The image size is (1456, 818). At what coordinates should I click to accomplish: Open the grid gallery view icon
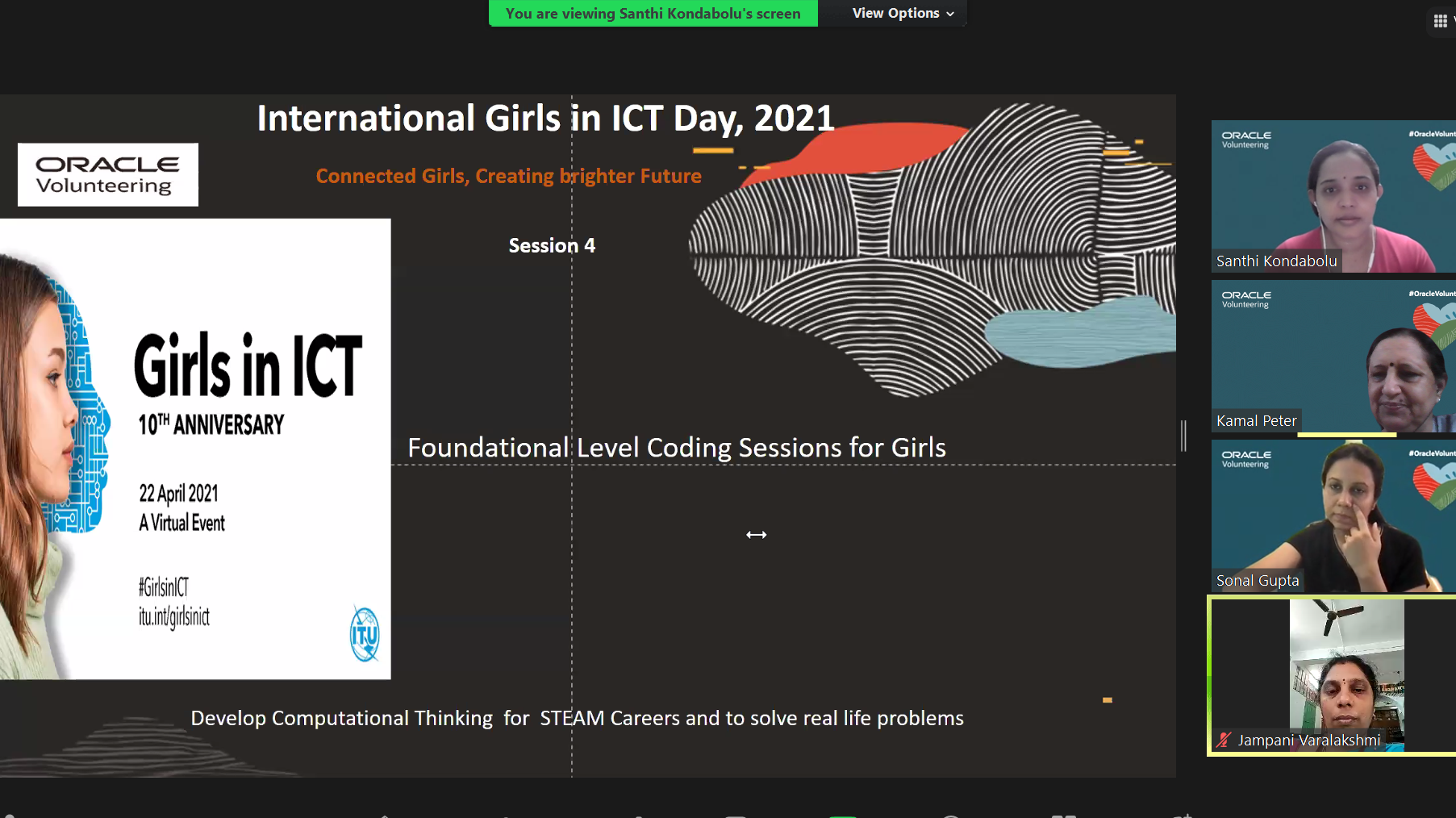pyautogui.click(x=1440, y=21)
